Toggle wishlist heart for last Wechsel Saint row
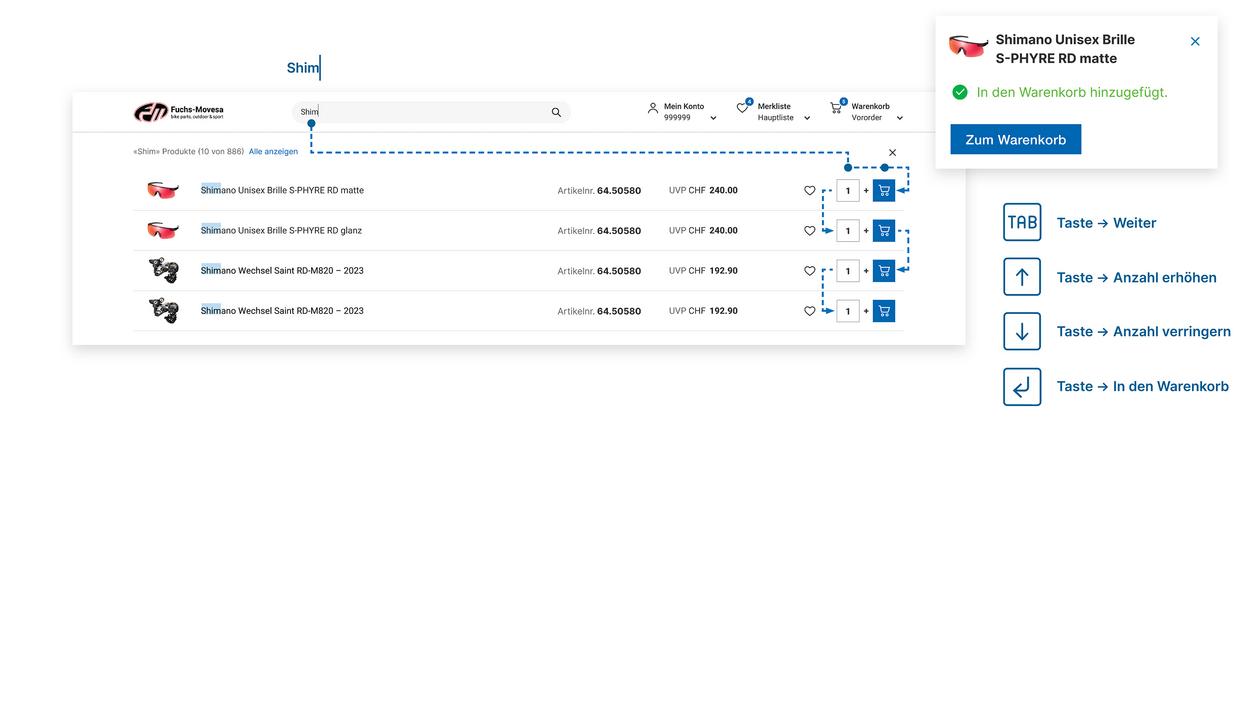The image size is (1248, 702). coord(810,311)
